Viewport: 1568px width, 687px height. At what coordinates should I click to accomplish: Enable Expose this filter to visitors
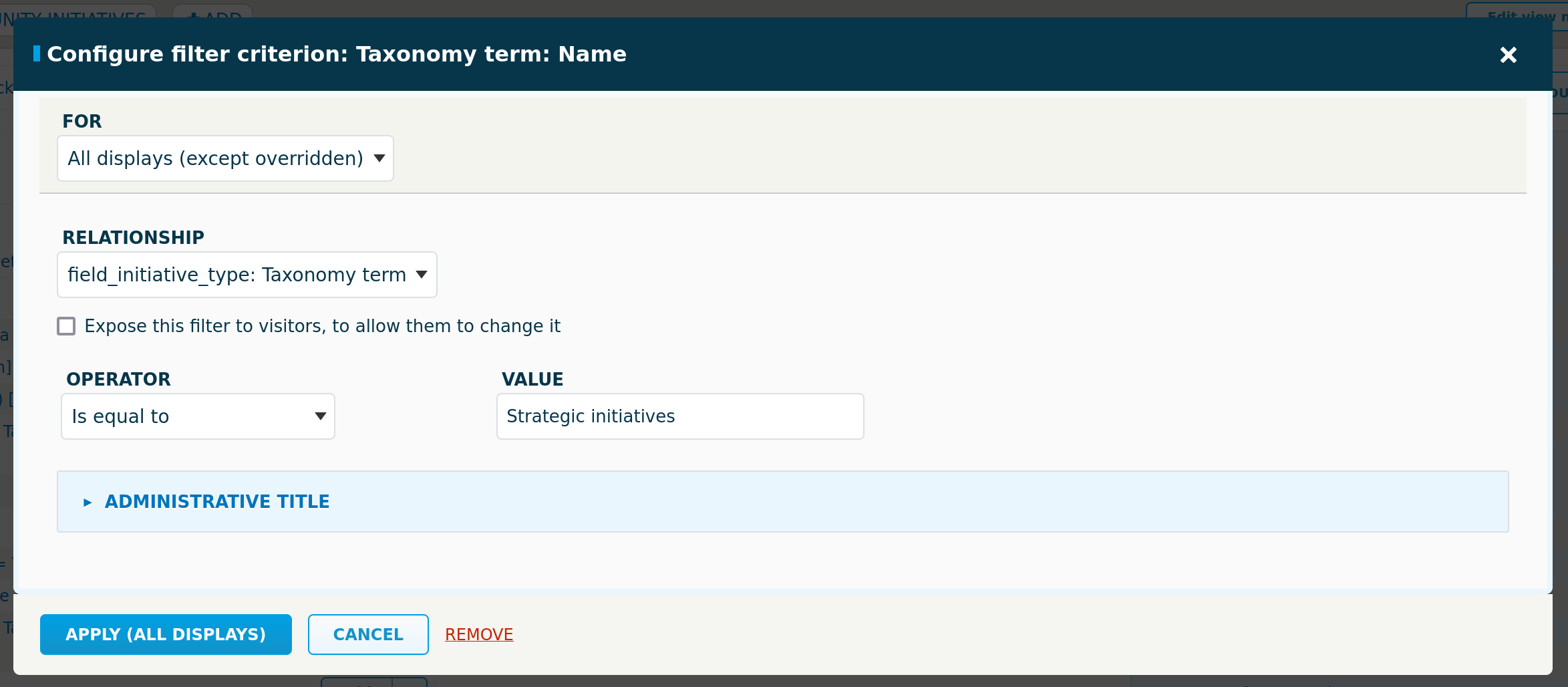66,326
